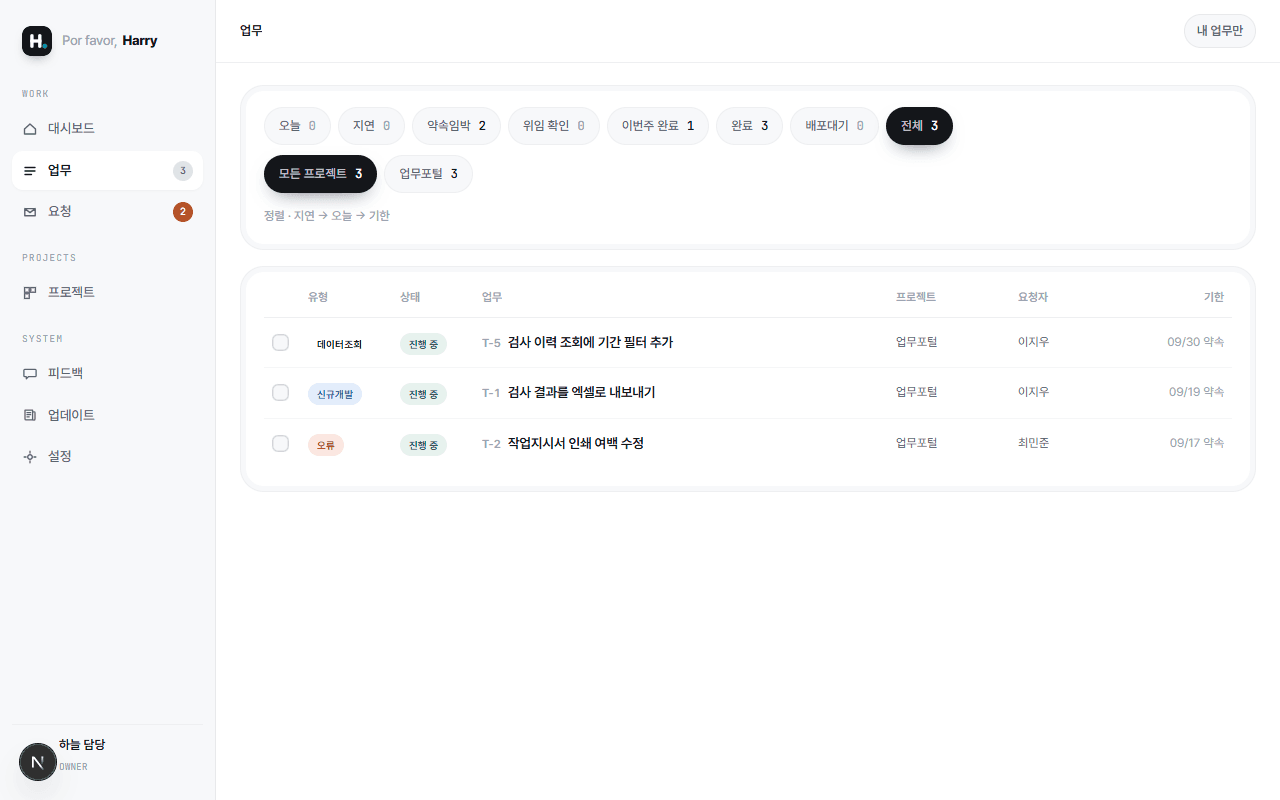1280x800 pixels.
Task: Click the T-5 task ID
Action: pos(491,343)
